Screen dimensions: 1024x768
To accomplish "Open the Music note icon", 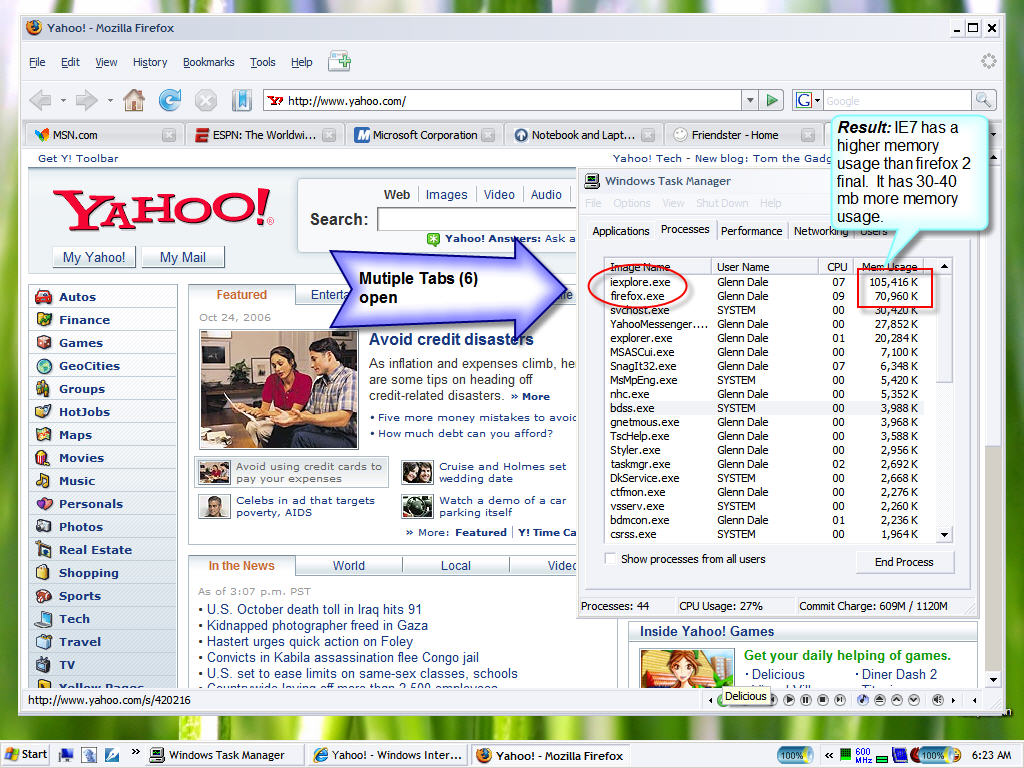I will point(42,481).
